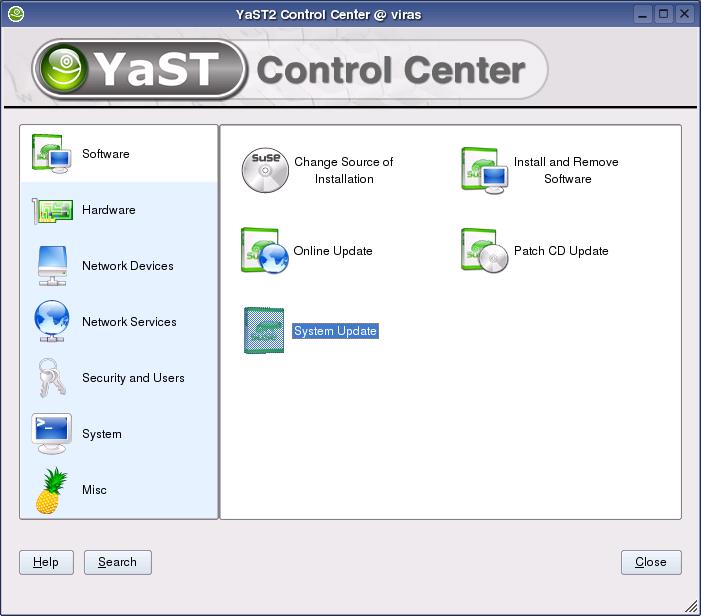Start the Online Update globe icon
The width and height of the screenshot is (701, 616).
(x=265, y=251)
